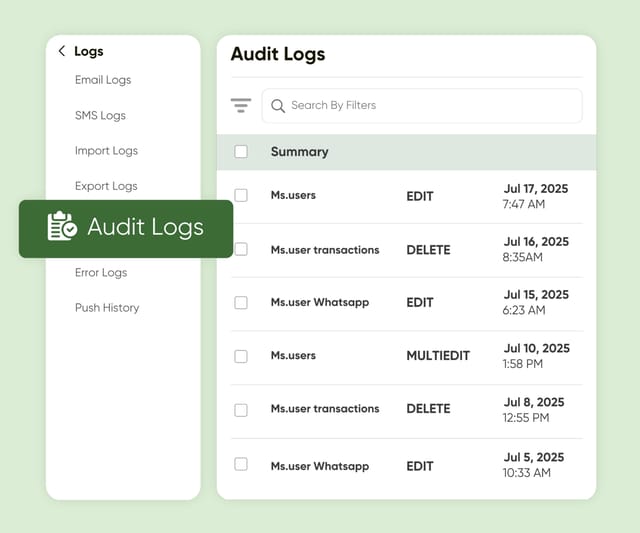The width and height of the screenshot is (640, 533).
Task: Check the Jul 16 Ms.user transactions checkbox
Action: point(241,249)
